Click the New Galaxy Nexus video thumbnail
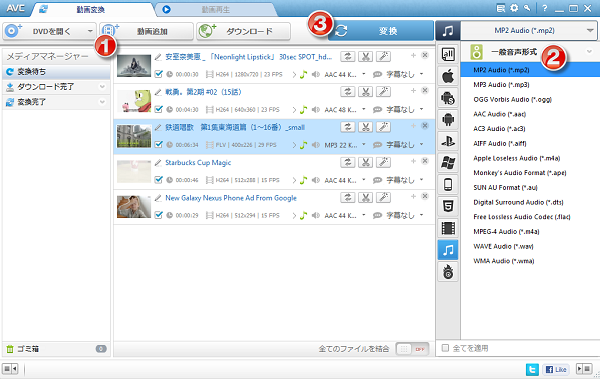 134,207
